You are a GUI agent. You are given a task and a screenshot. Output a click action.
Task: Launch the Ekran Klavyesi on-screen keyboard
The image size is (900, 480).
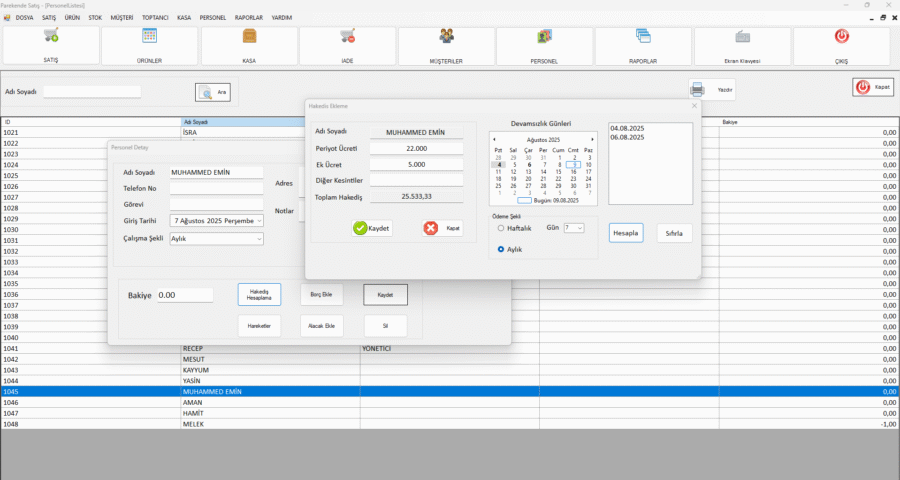[742, 37]
